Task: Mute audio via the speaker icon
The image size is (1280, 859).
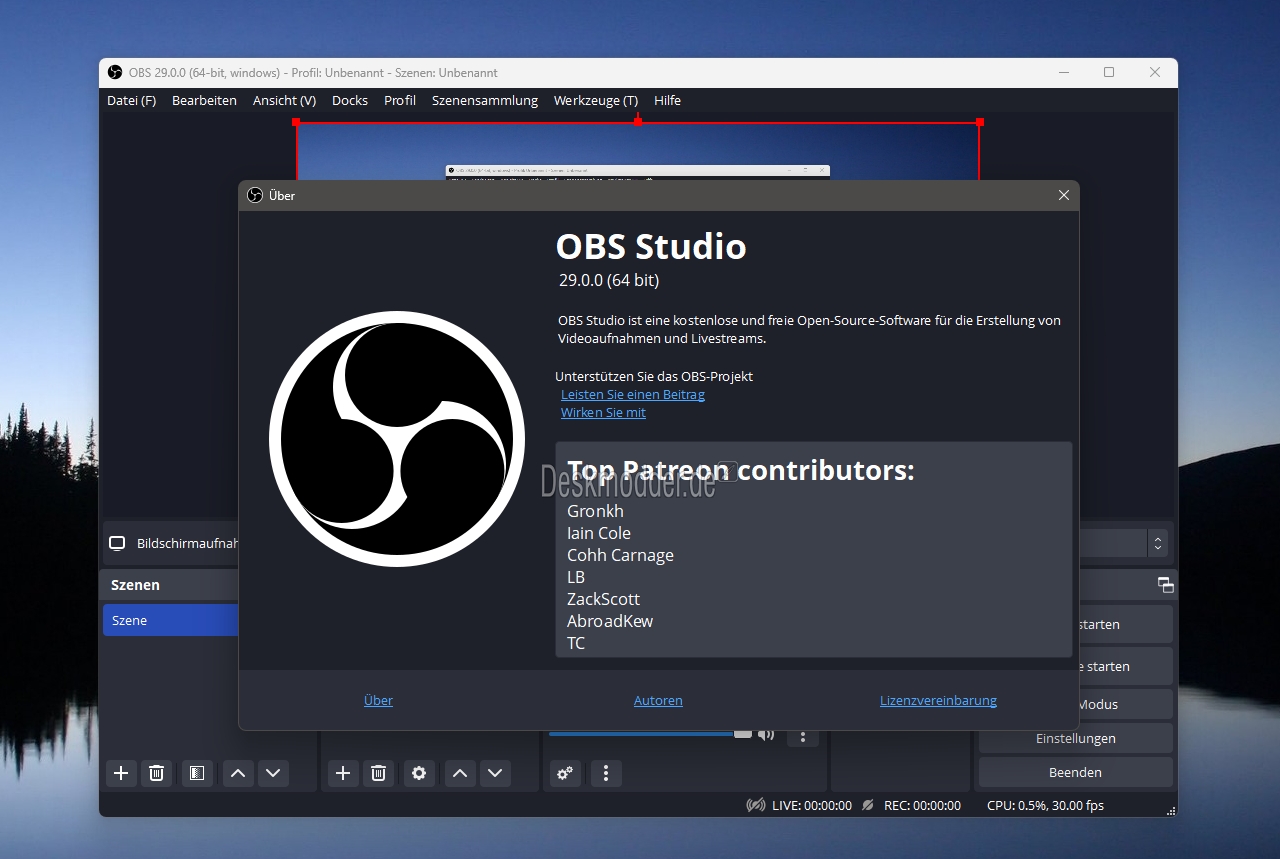Action: (766, 734)
